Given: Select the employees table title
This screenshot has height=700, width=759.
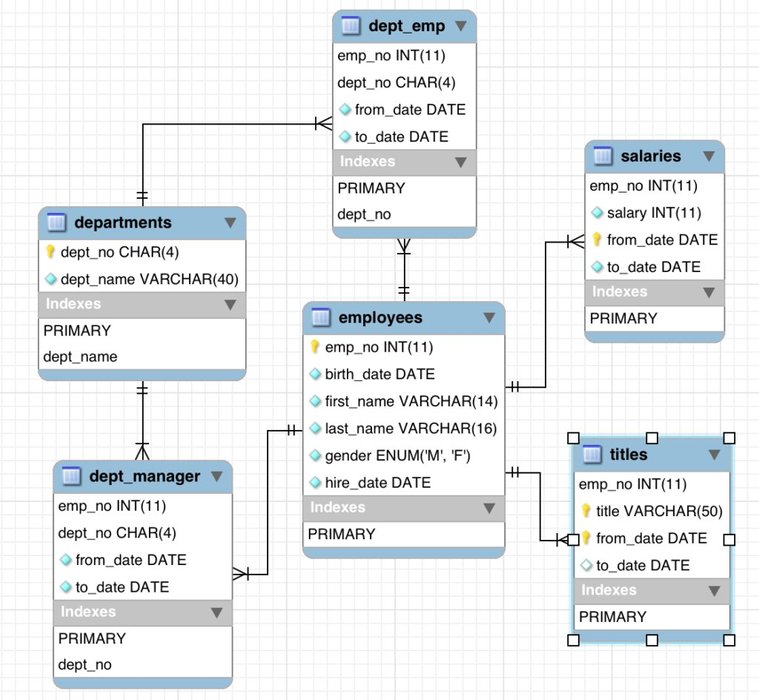Looking at the screenshot, I should (x=380, y=317).
